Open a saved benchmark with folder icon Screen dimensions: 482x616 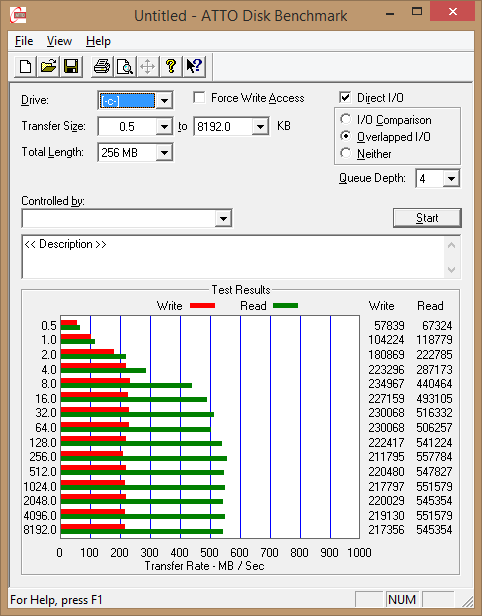(48, 66)
